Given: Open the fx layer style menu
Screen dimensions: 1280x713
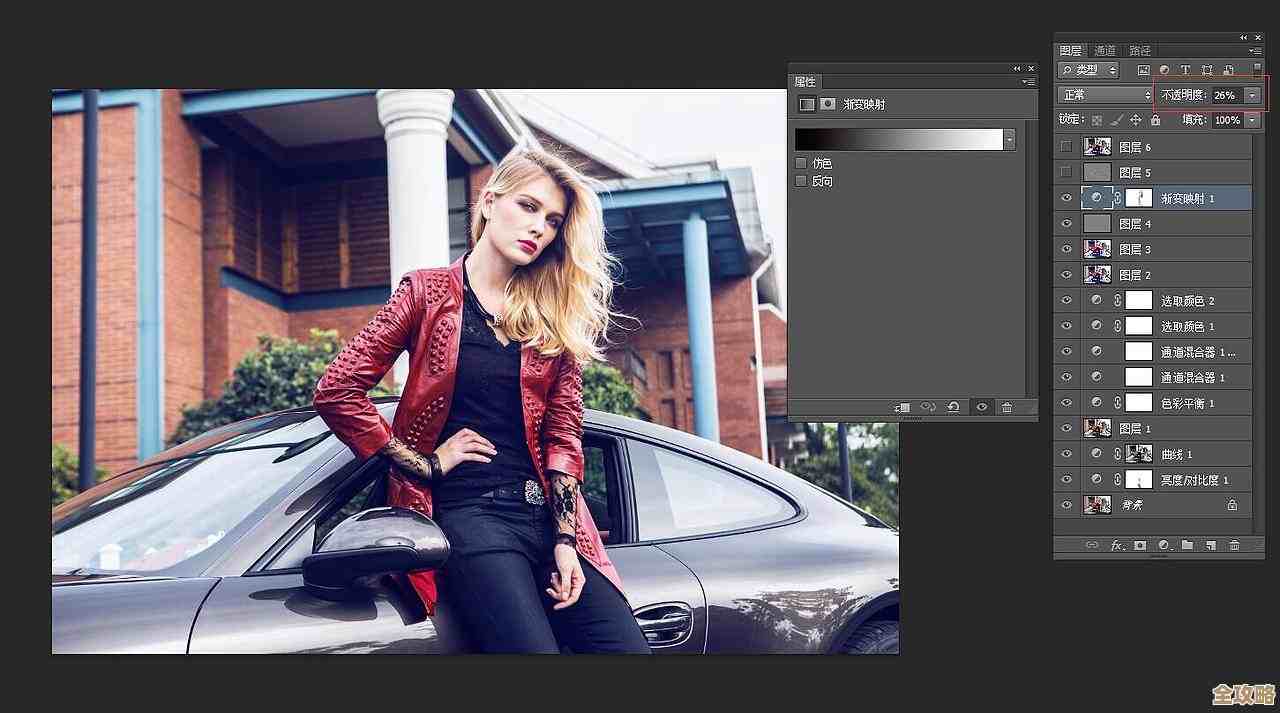Looking at the screenshot, I should tap(1115, 545).
